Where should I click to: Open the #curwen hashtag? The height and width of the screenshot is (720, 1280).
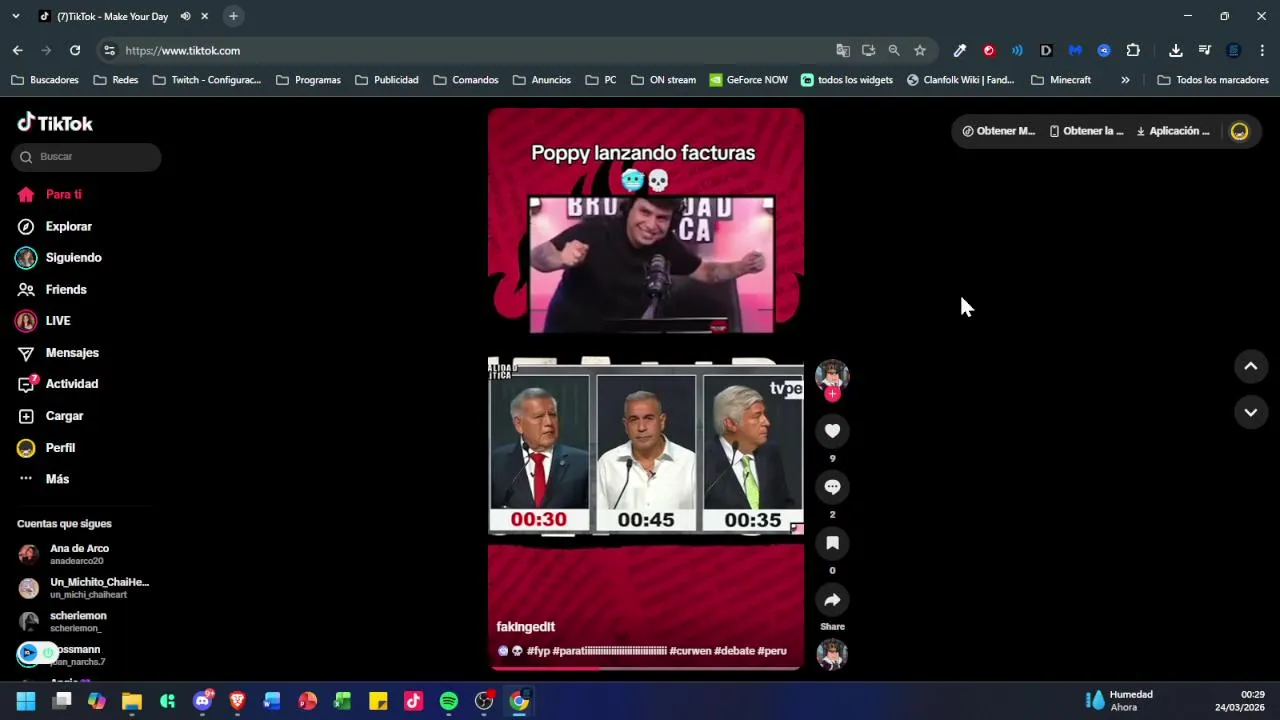pos(689,651)
